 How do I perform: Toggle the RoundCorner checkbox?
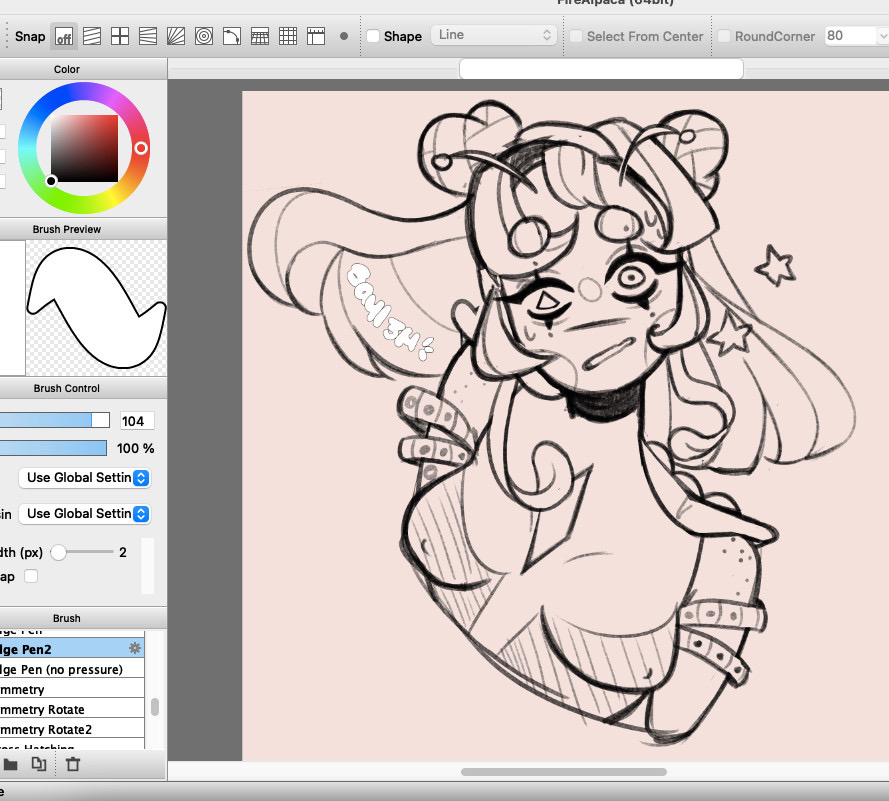(724, 36)
